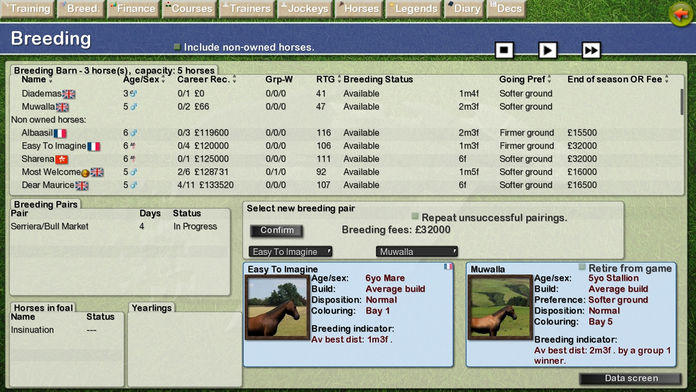Image resolution: width=696 pixels, height=392 pixels.
Task: Open the Yearlings panel tab
Action: (151, 308)
